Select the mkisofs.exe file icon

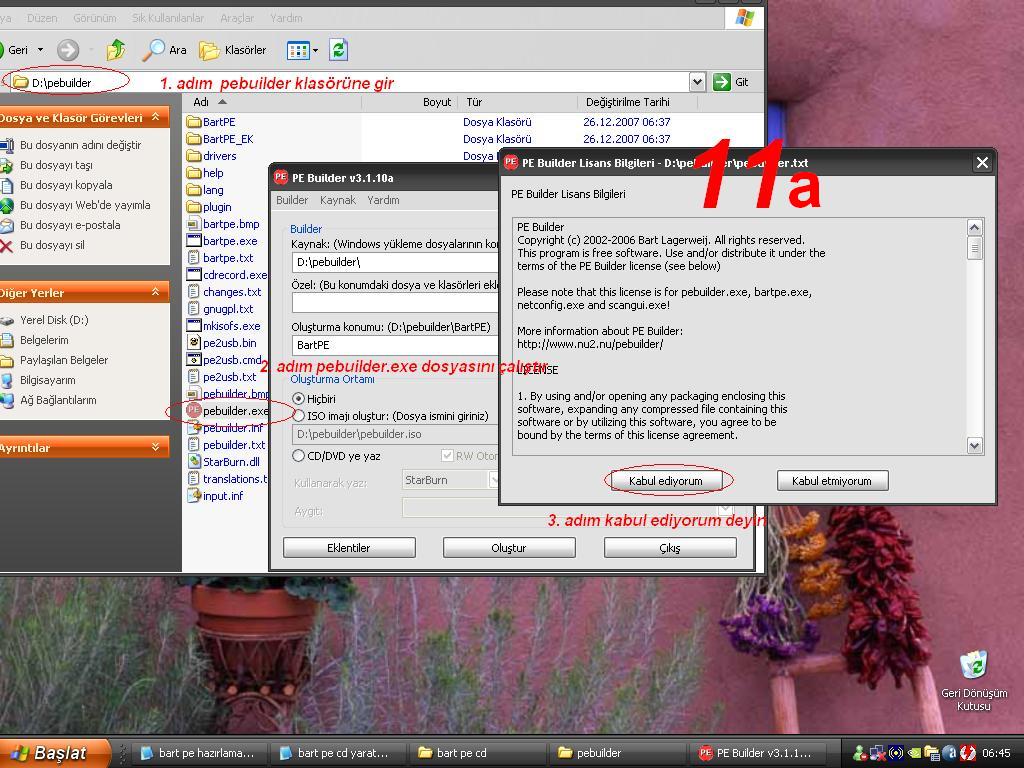coord(194,325)
